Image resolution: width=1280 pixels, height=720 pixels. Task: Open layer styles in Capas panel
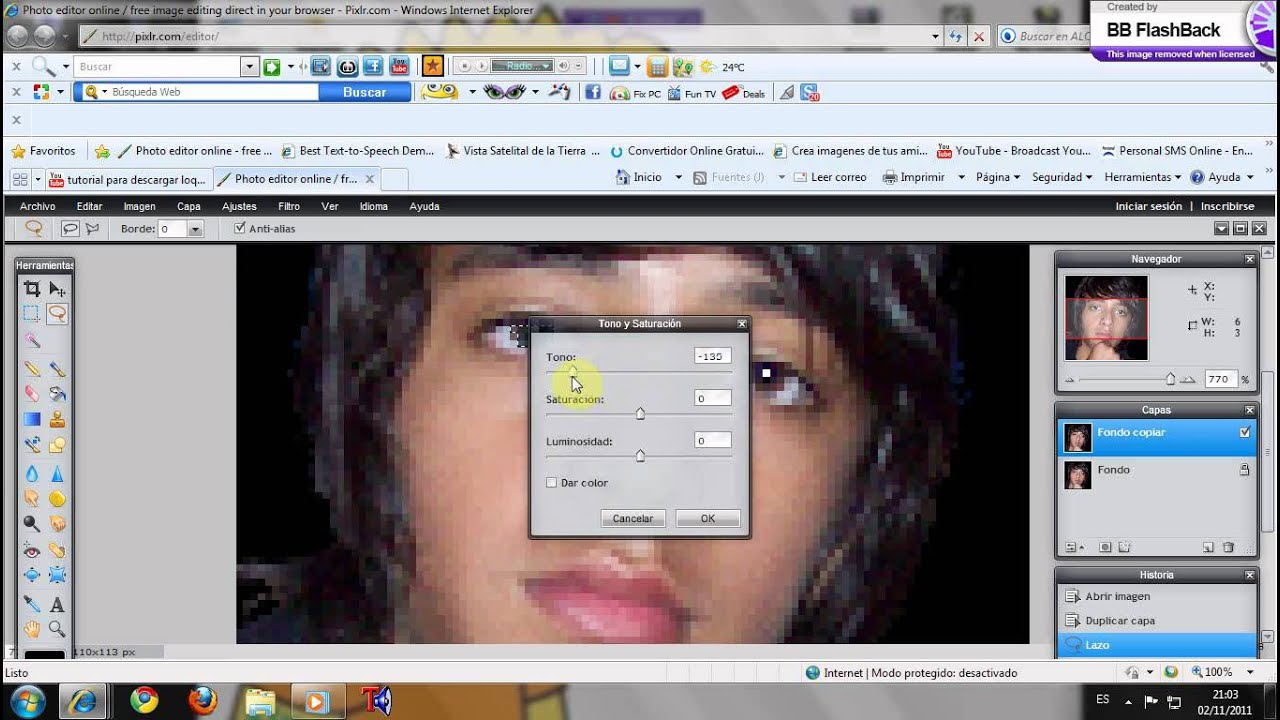(1124, 547)
